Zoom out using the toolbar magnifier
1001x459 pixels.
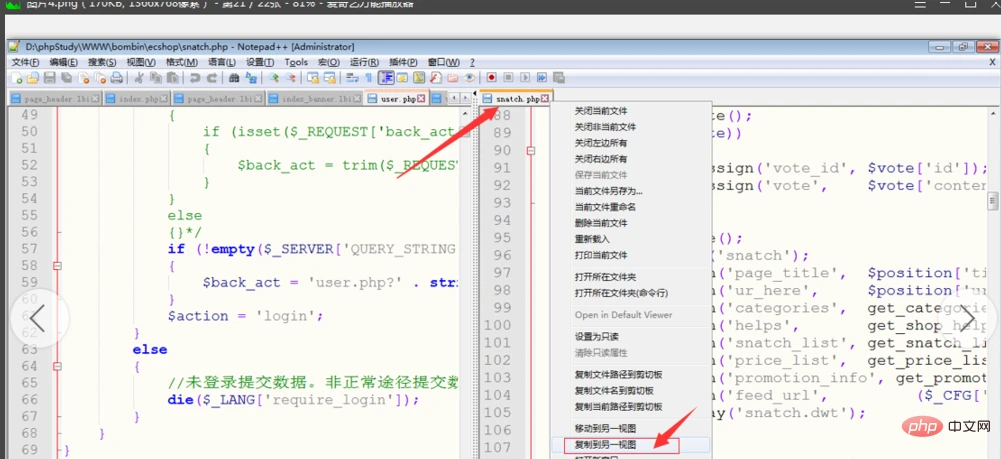point(290,78)
